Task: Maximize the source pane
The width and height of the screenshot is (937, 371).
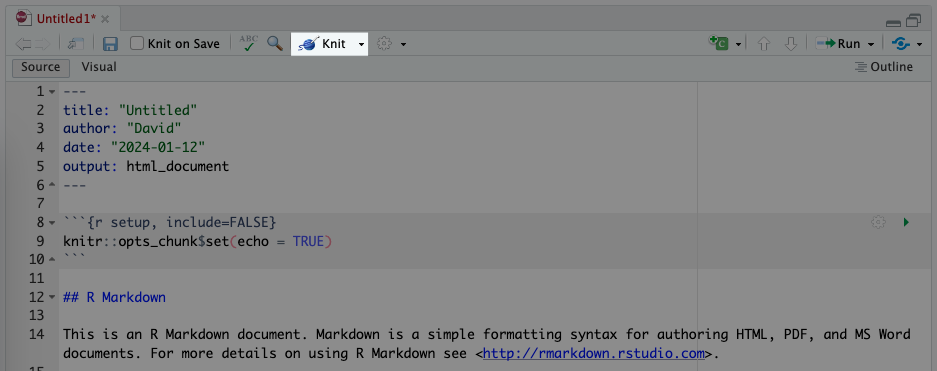Action: click(x=914, y=21)
